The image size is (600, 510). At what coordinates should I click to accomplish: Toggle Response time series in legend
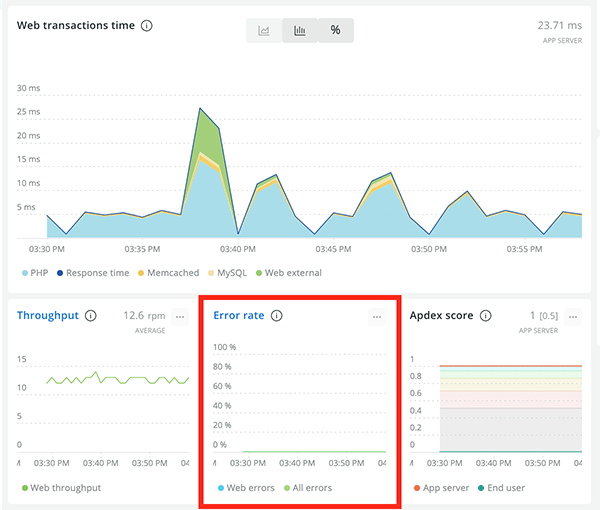[x=93, y=273]
